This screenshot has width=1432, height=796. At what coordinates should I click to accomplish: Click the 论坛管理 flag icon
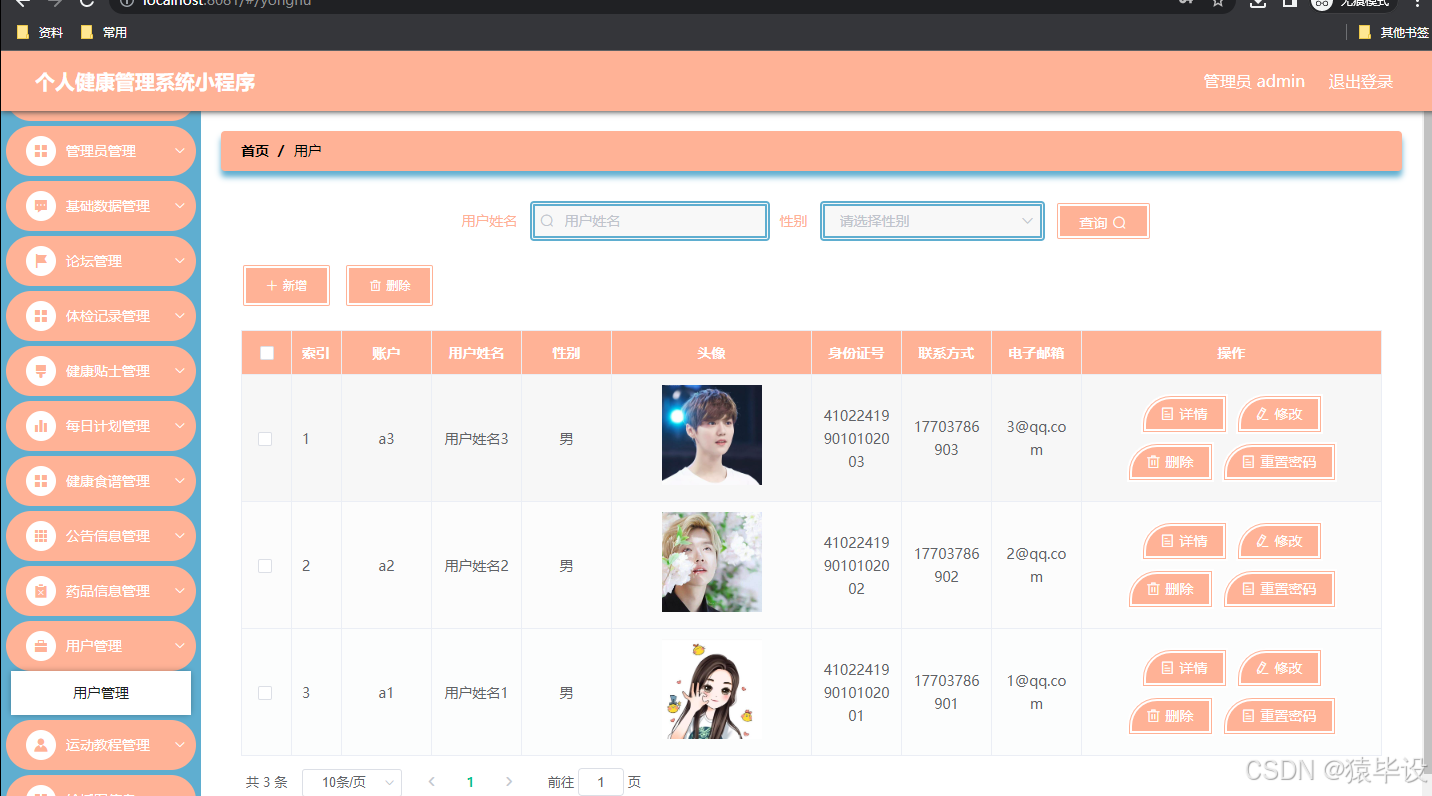click(41, 261)
